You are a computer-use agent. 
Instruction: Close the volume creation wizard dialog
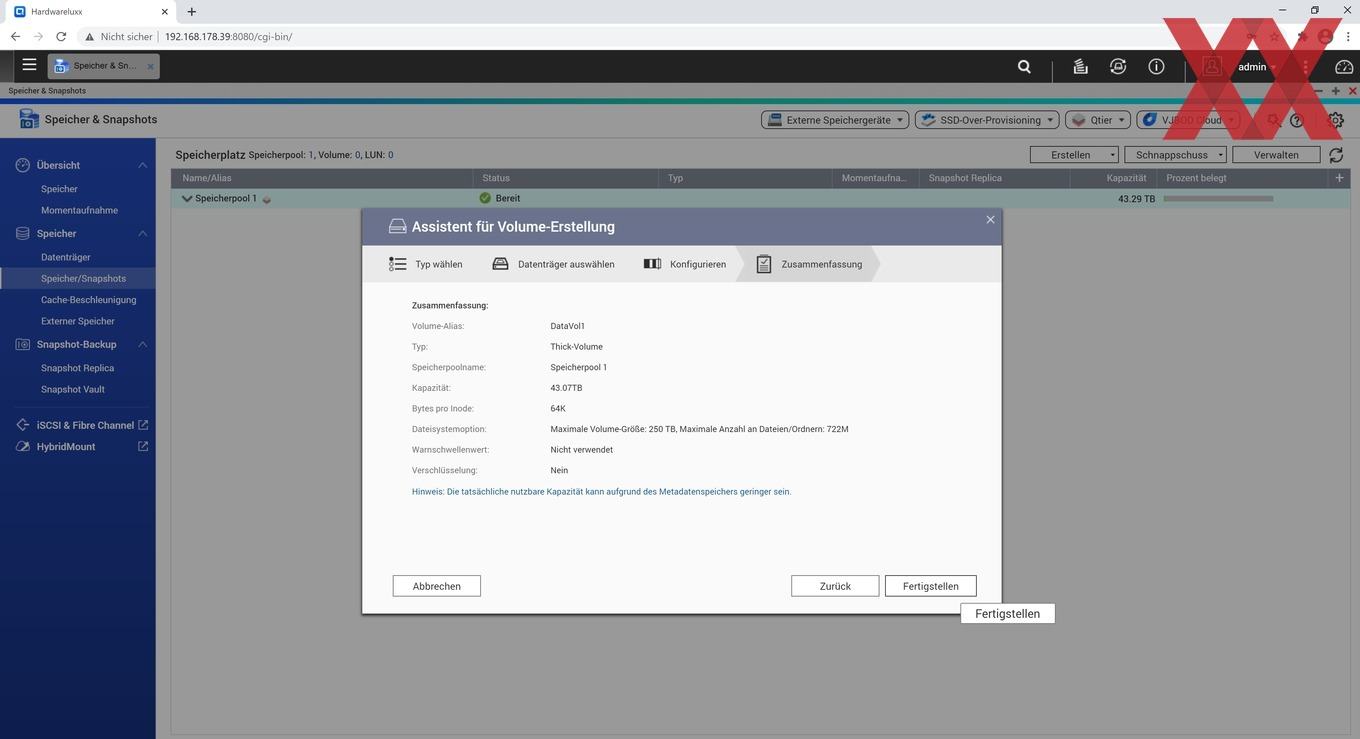tap(990, 220)
